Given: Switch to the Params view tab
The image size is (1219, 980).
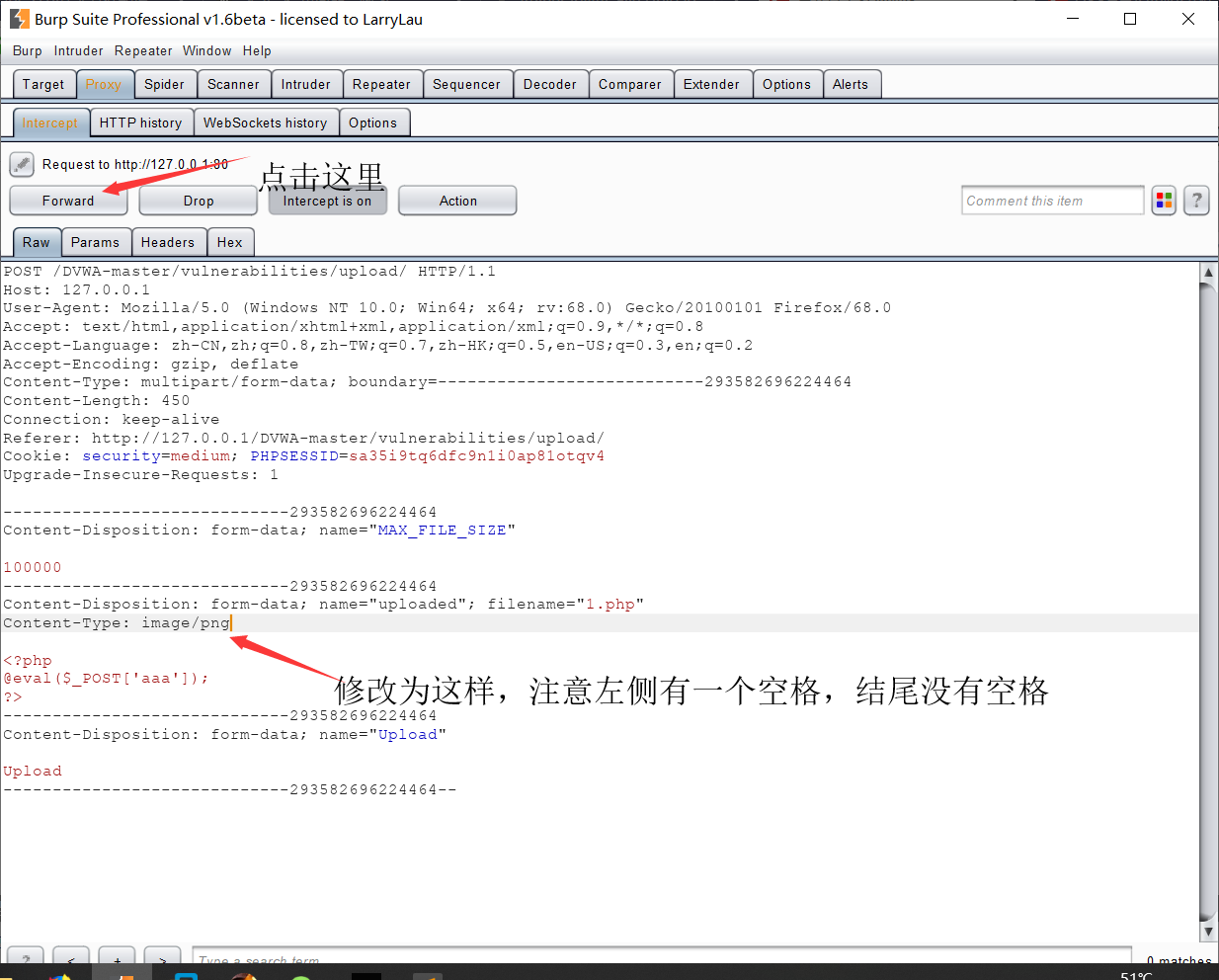Looking at the screenshot, I should [x=95, y=242].
